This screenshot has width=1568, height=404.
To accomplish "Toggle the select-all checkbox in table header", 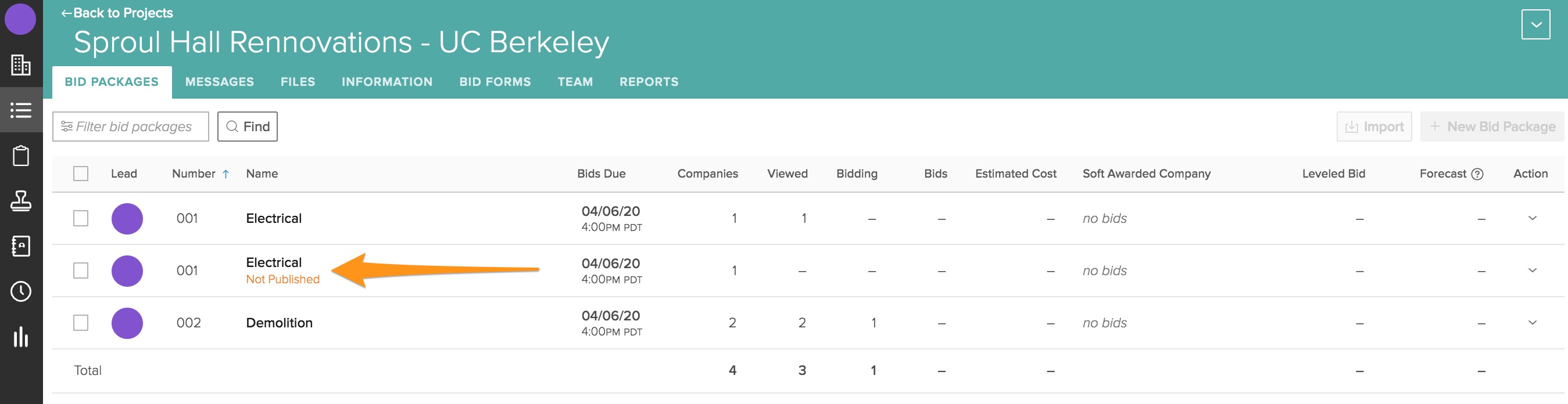I will tap(81, 174).
